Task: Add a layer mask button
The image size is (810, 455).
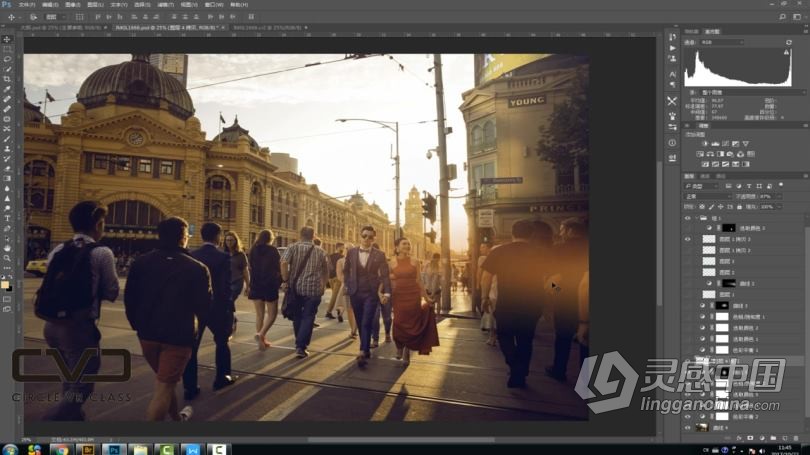Action: pos(750,438)
